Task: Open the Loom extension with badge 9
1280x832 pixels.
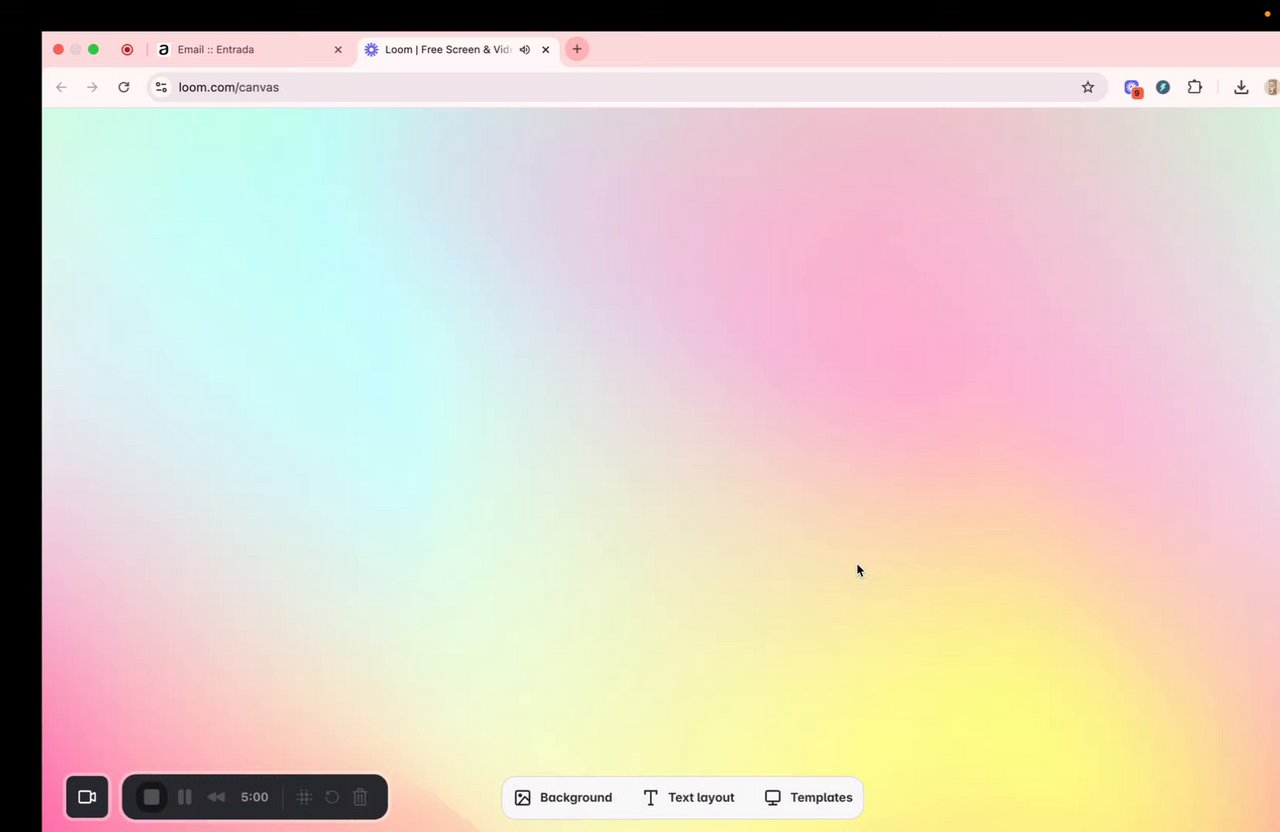Action: point(1132,88)
